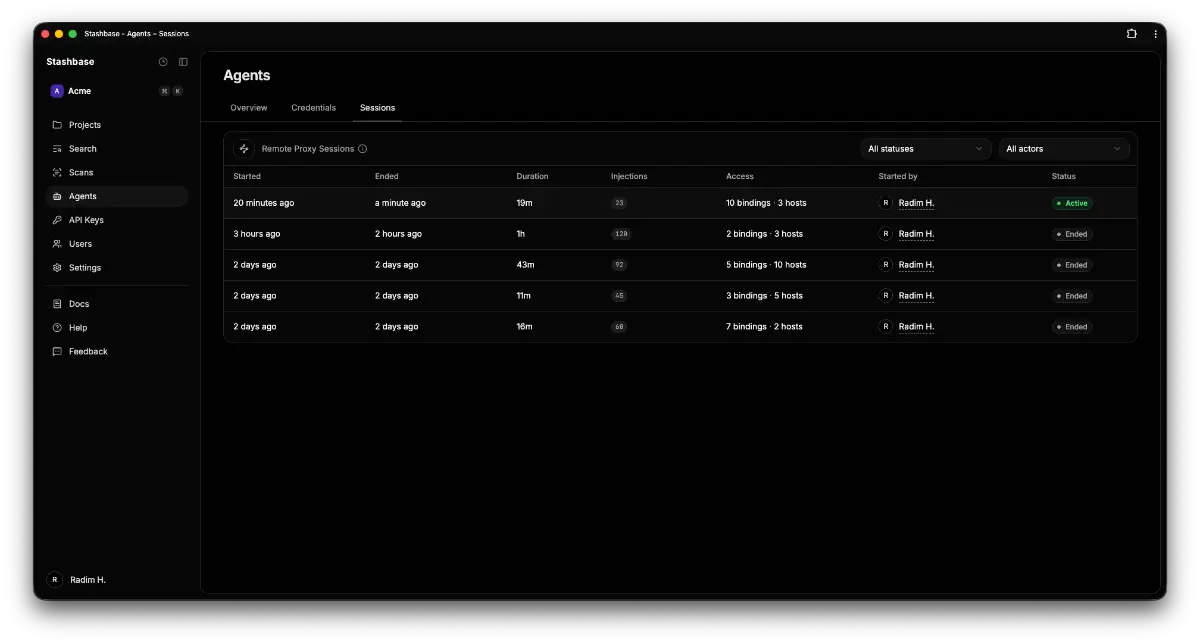Click the ⌘K shortcut badge

(171, 91)
